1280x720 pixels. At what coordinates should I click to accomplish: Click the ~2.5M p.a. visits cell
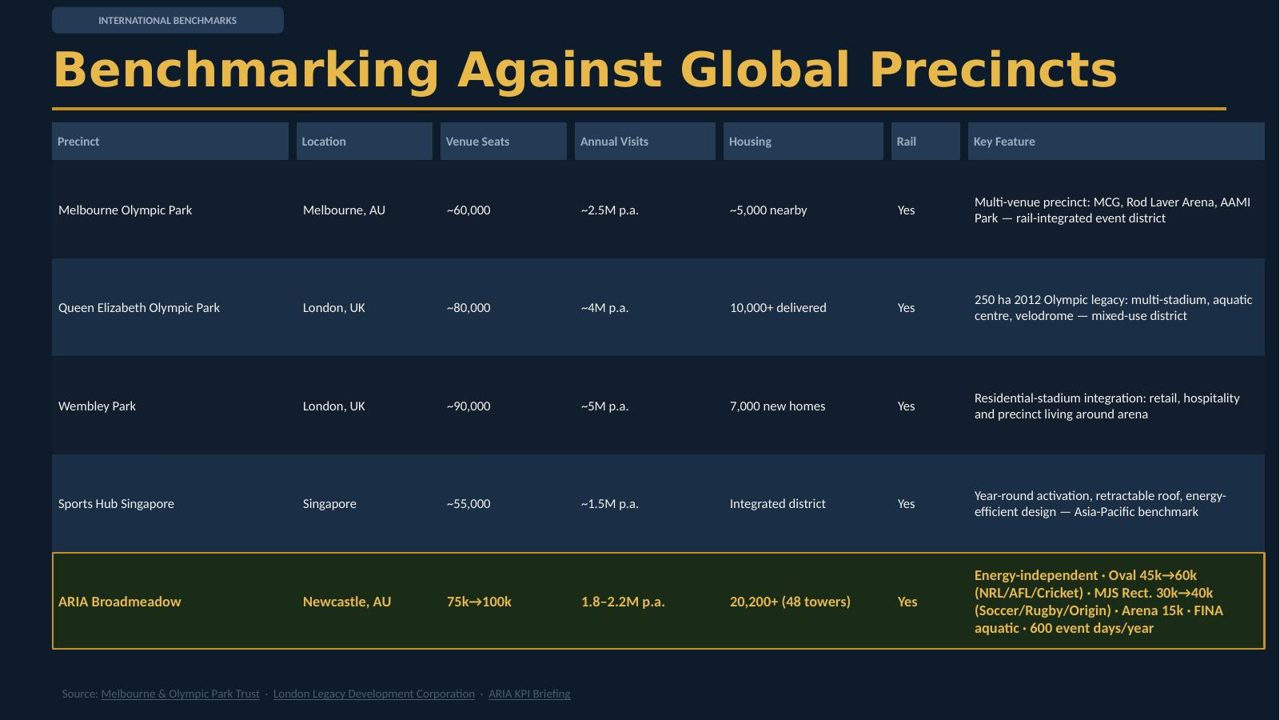tap(609, 210)
